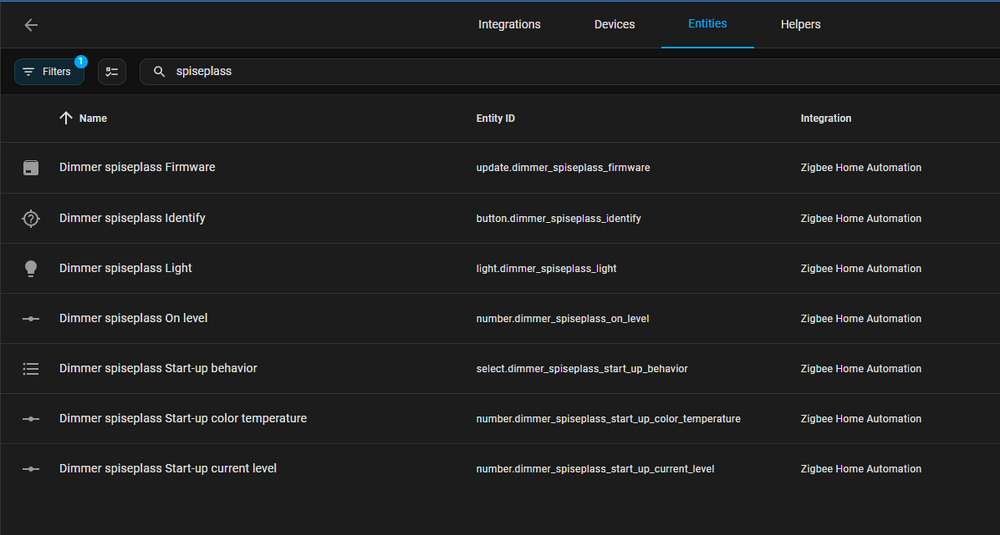Image resolution: width=1000 pixels, height=535 pixels.
Task: Click the lightbulb icon for Dimmer Light
Action: click(31, 268)
